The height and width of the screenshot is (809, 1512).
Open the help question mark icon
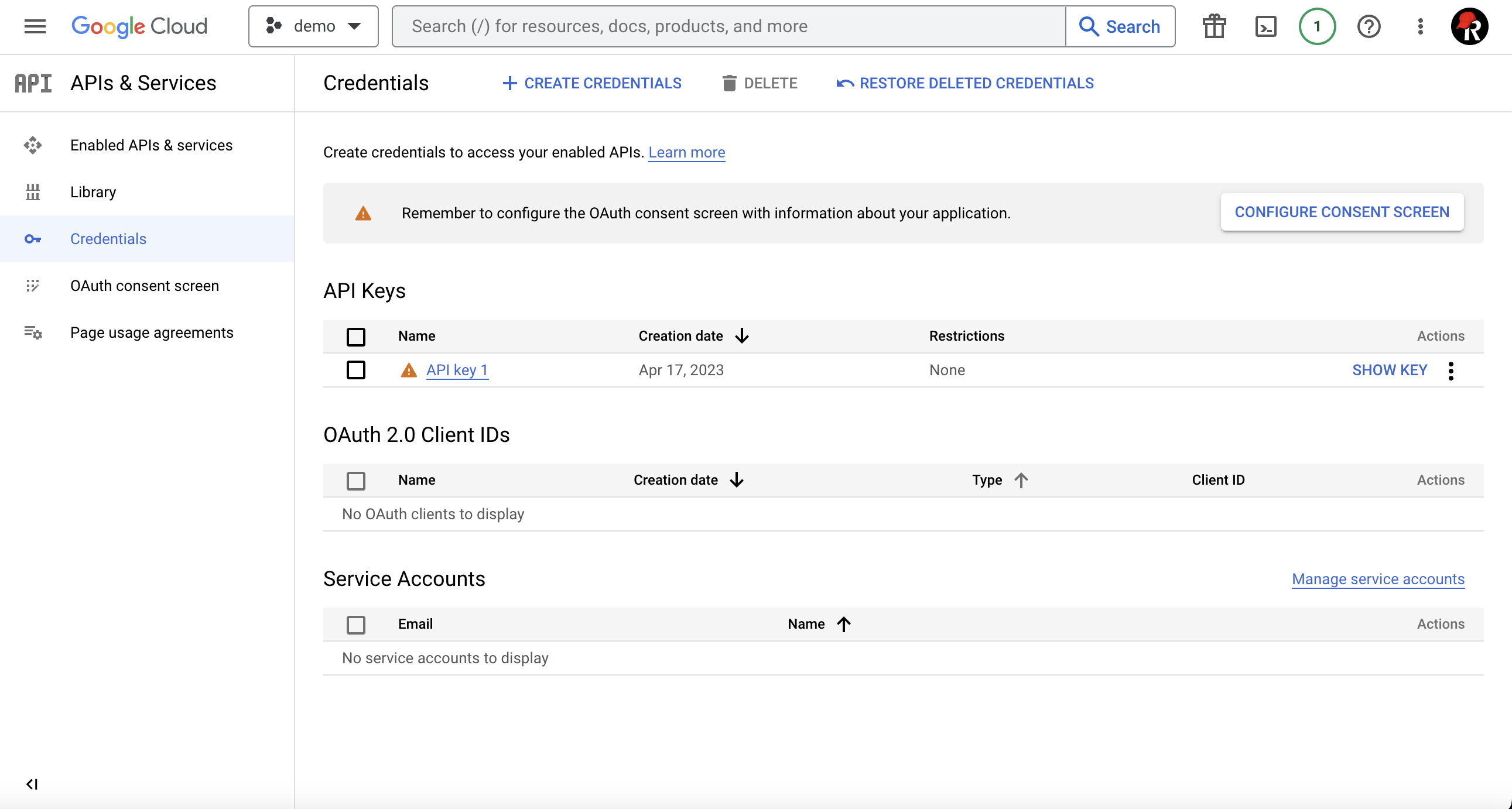[1369, 26]
